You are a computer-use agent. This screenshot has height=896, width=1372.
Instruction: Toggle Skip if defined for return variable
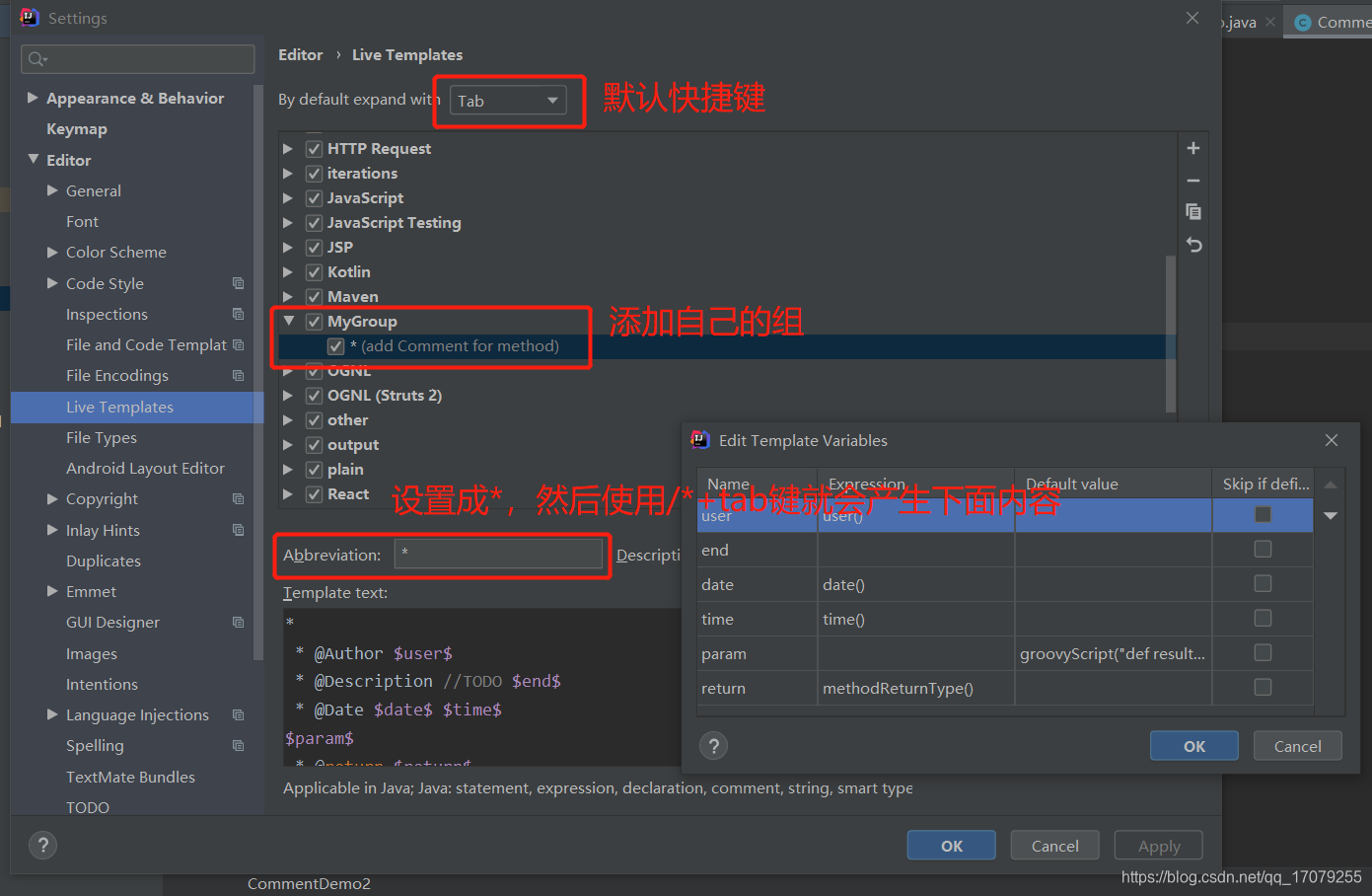(1263, 688)
